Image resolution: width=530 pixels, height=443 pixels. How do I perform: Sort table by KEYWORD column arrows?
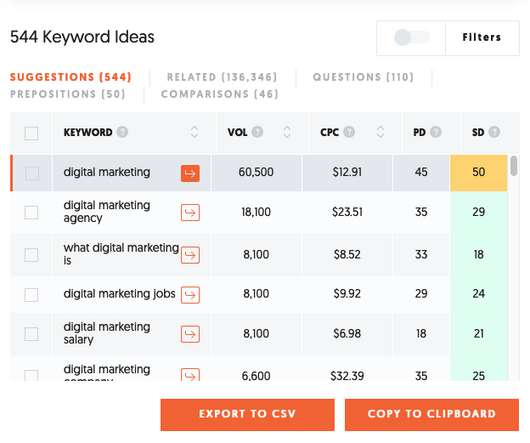pyautogui.click(x=194, y=132)
